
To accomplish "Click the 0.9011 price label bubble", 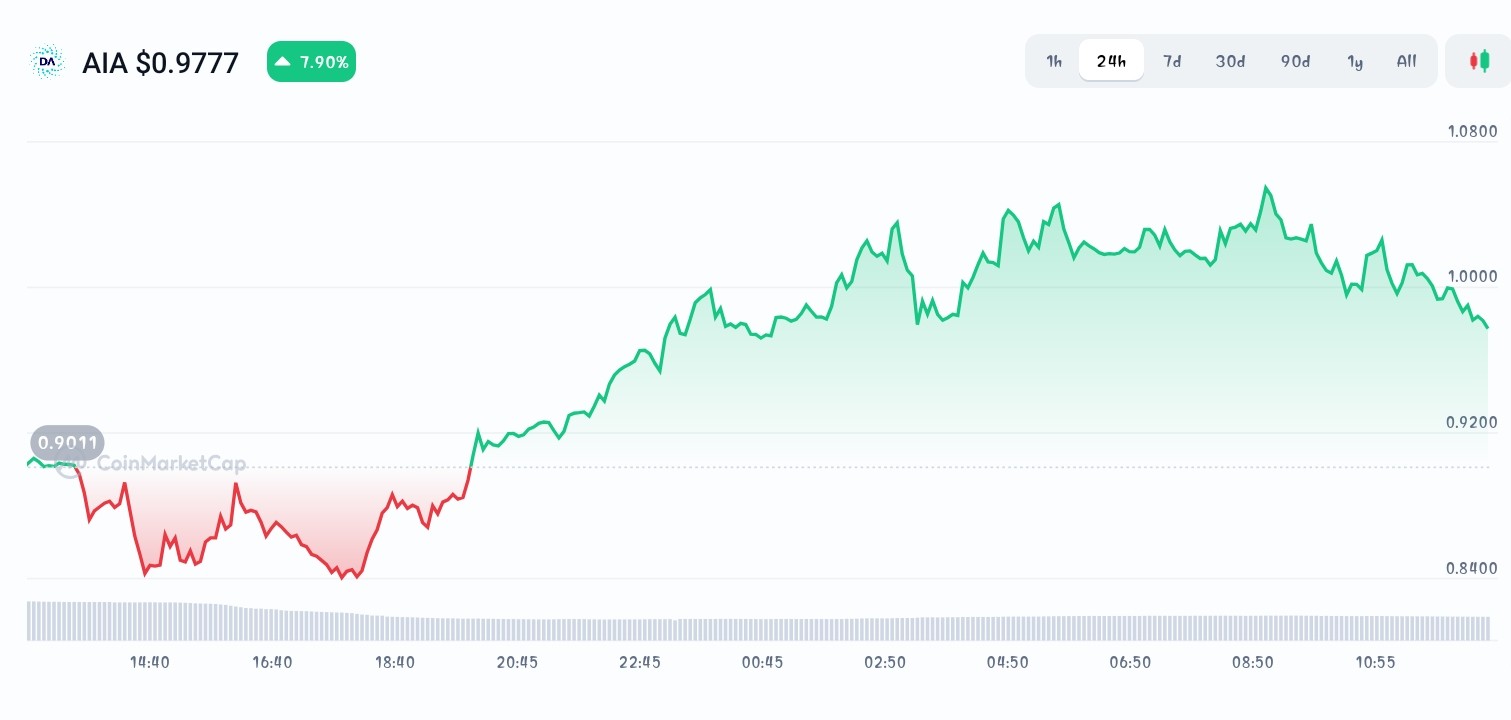I will point(66,443).
